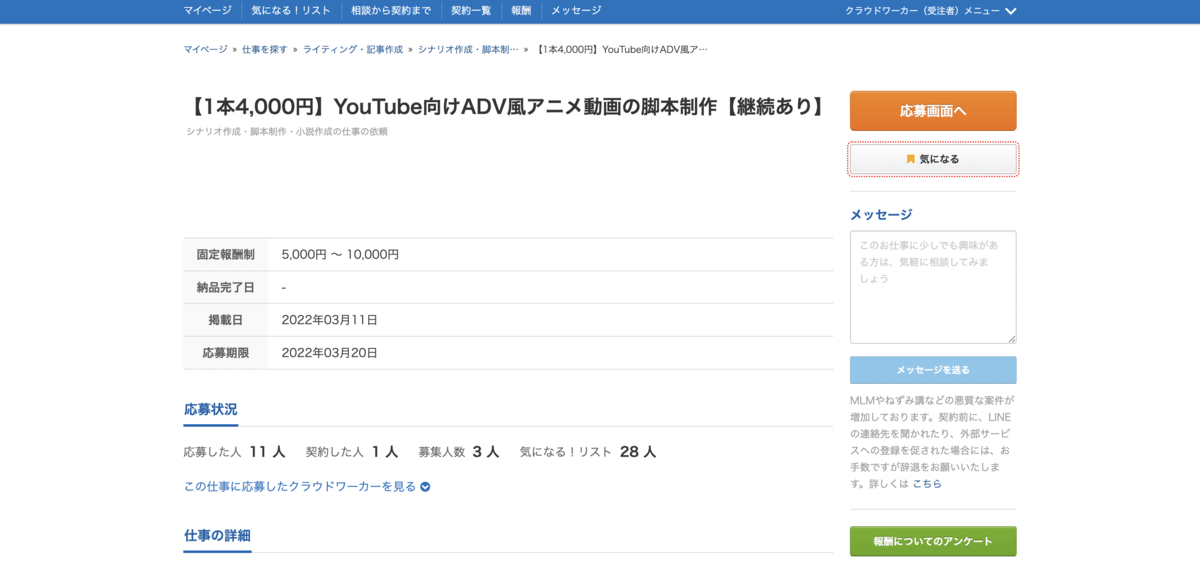Click the 2022年03月11日 posting date

click(330, 320)
